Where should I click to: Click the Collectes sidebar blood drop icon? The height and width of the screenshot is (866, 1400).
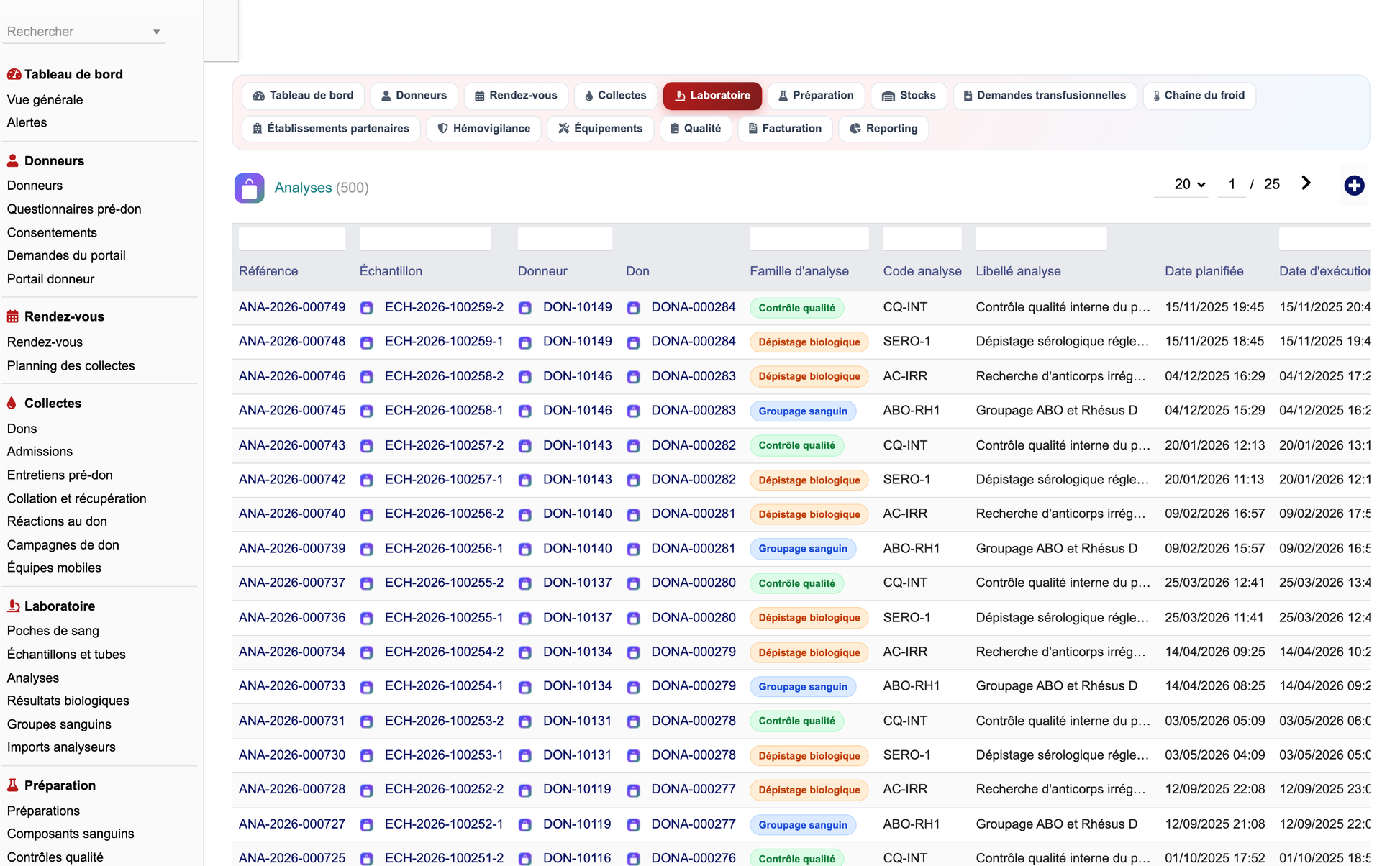pyautogui.click(x=12, y=403)
